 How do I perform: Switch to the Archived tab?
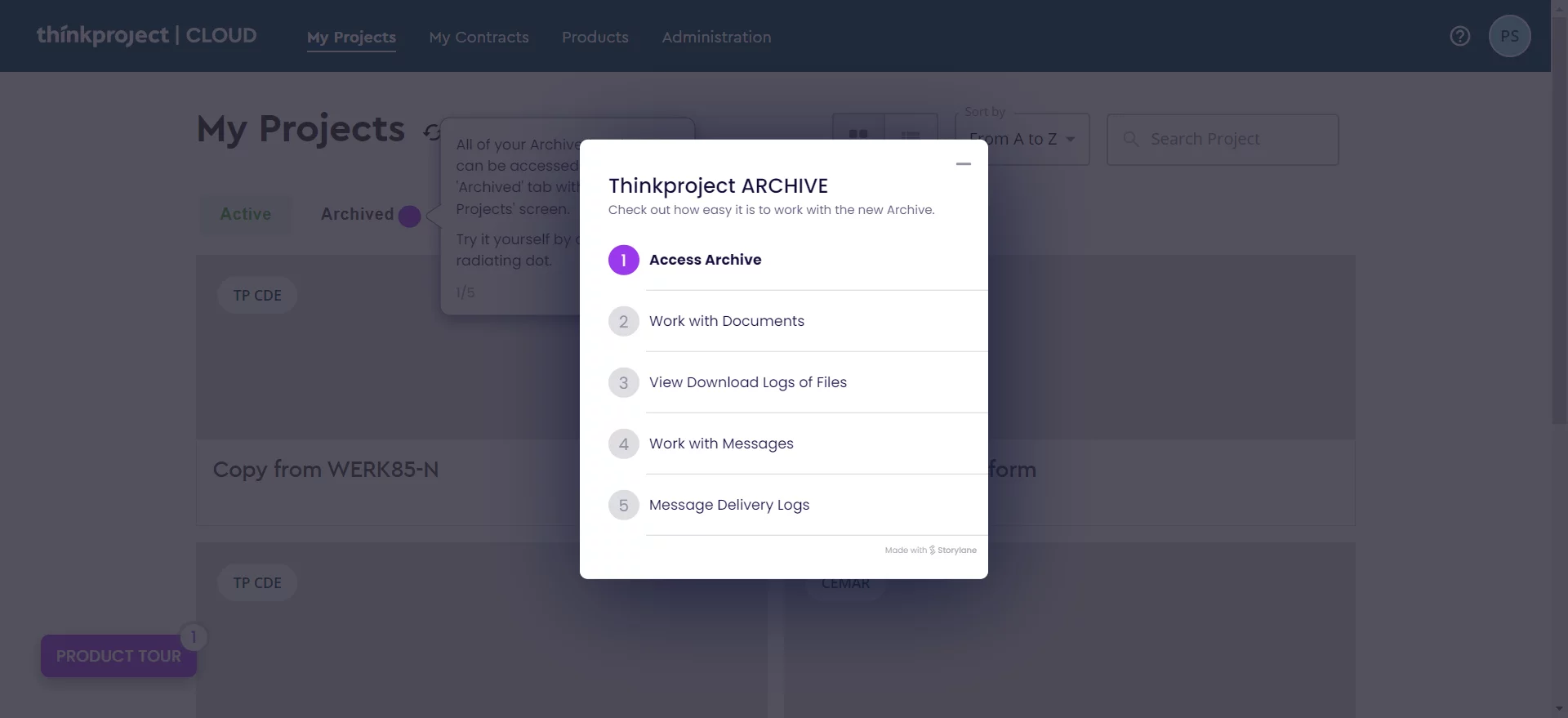tap(357, 214)
